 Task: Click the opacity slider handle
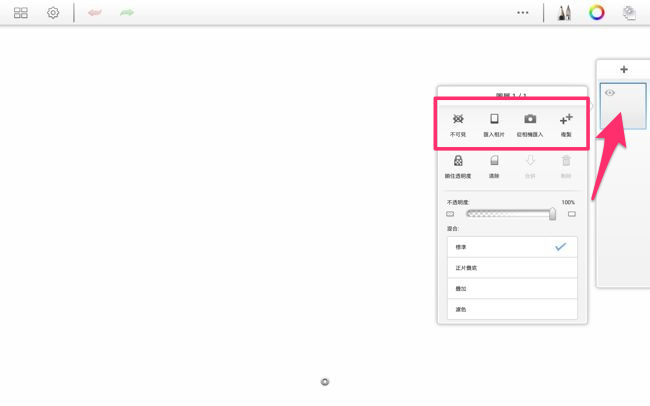point(552,214)
